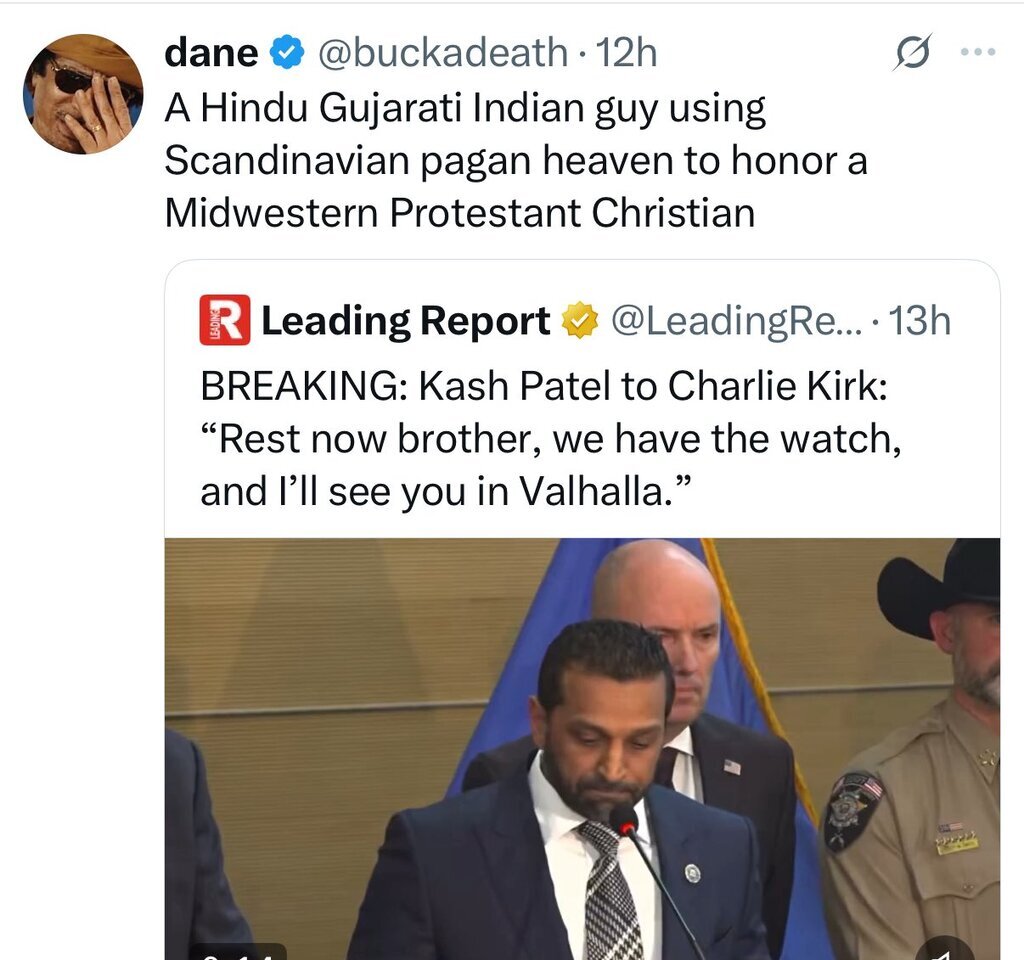
Task: Click the 12h timestamp of the post
Action: 626,52
